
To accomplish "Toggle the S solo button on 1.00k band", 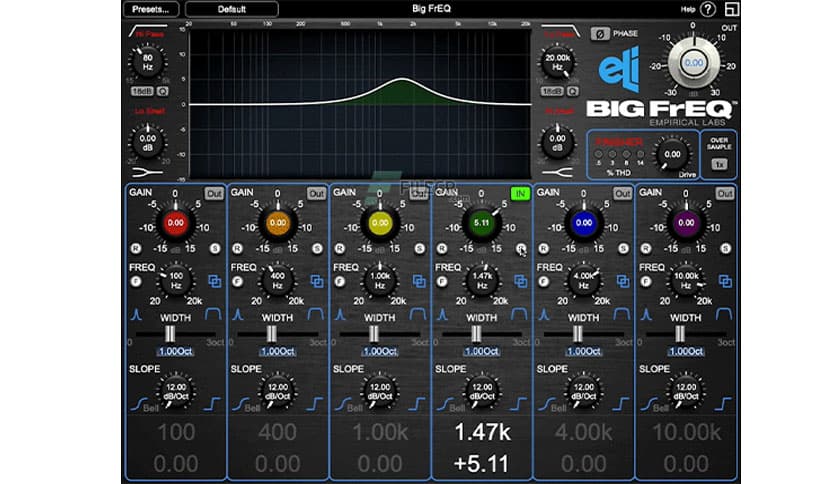I will 420,248.
